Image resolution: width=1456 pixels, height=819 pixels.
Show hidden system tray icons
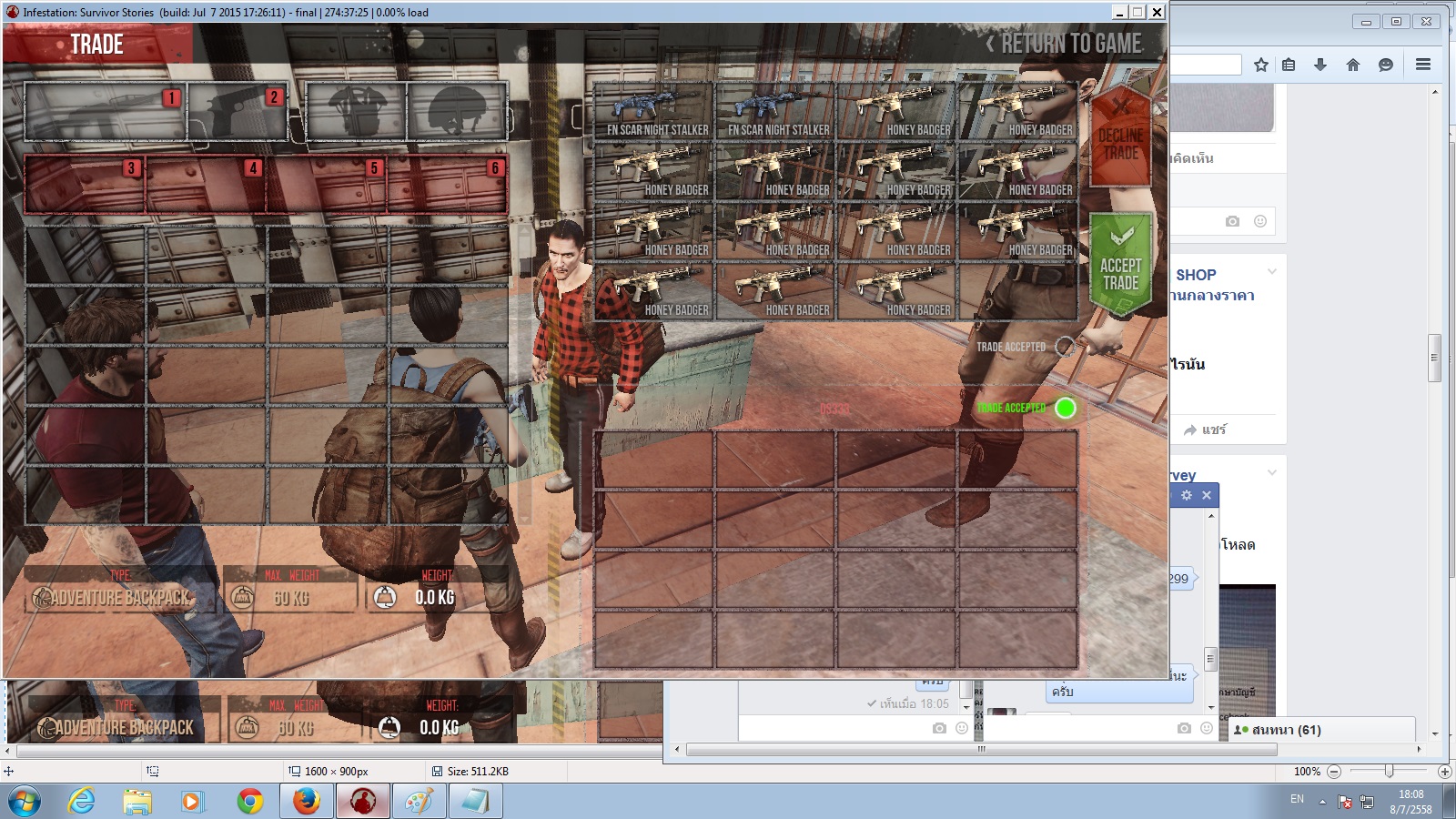click(1322, 802)
